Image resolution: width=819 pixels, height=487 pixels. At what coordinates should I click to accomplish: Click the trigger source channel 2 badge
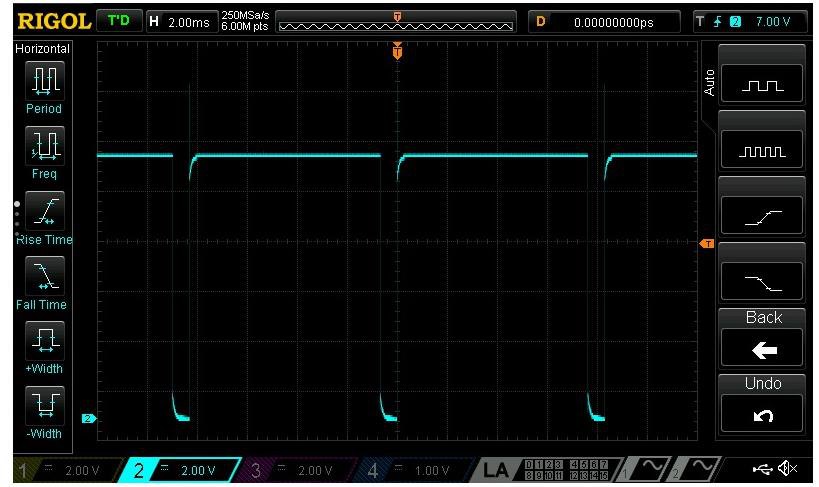pos(735,22)
